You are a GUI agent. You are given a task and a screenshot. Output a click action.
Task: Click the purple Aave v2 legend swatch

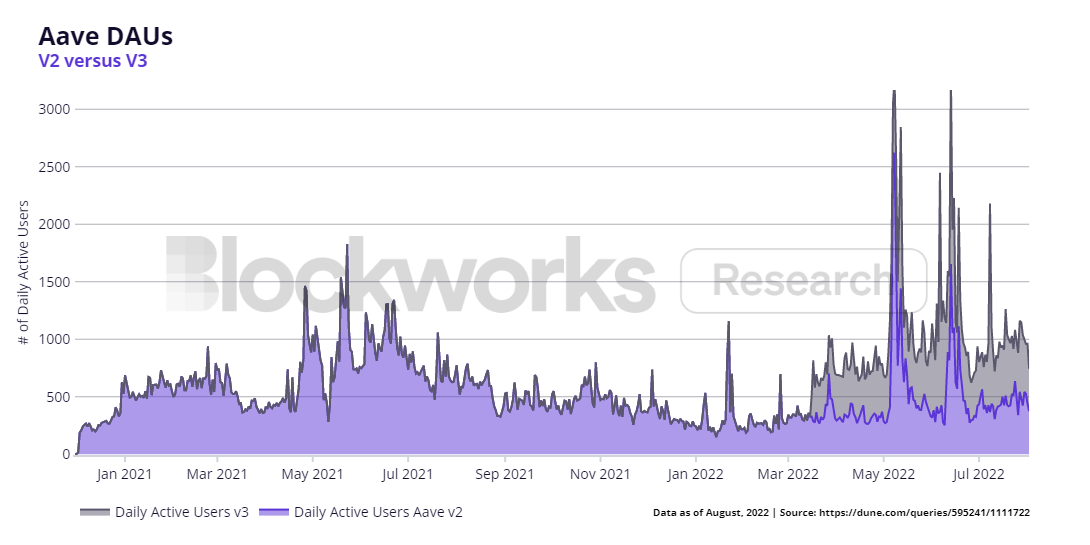point(274,512)
